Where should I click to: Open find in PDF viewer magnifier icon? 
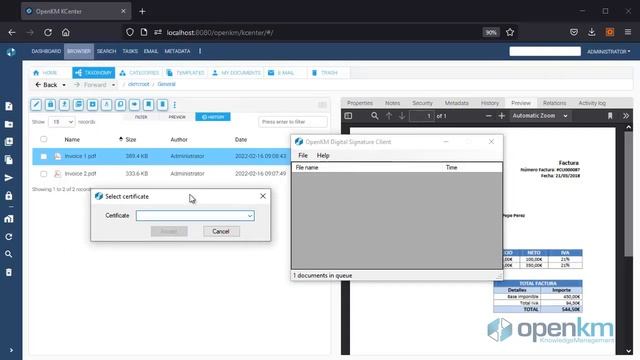click(374, 116)
